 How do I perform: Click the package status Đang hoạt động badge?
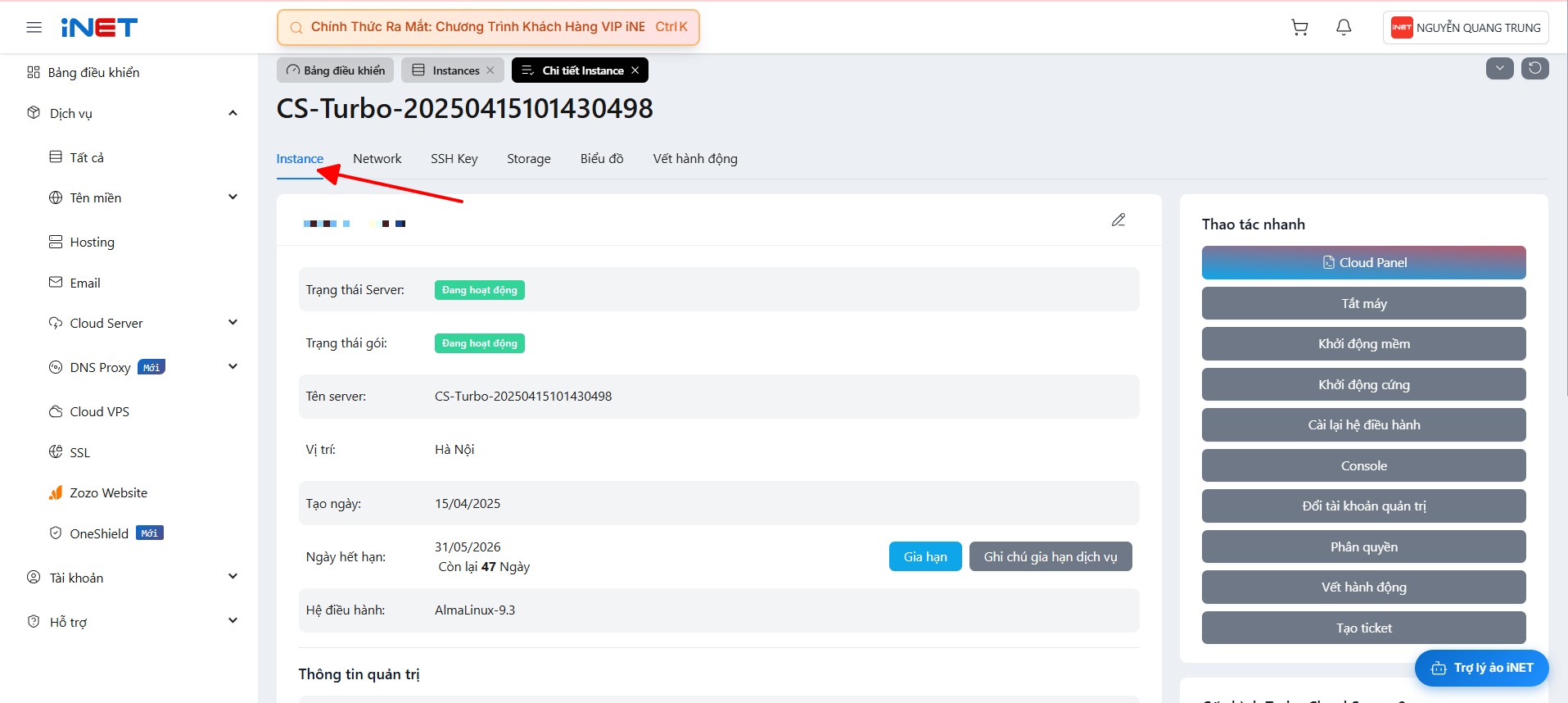click(x=480, y=343)
